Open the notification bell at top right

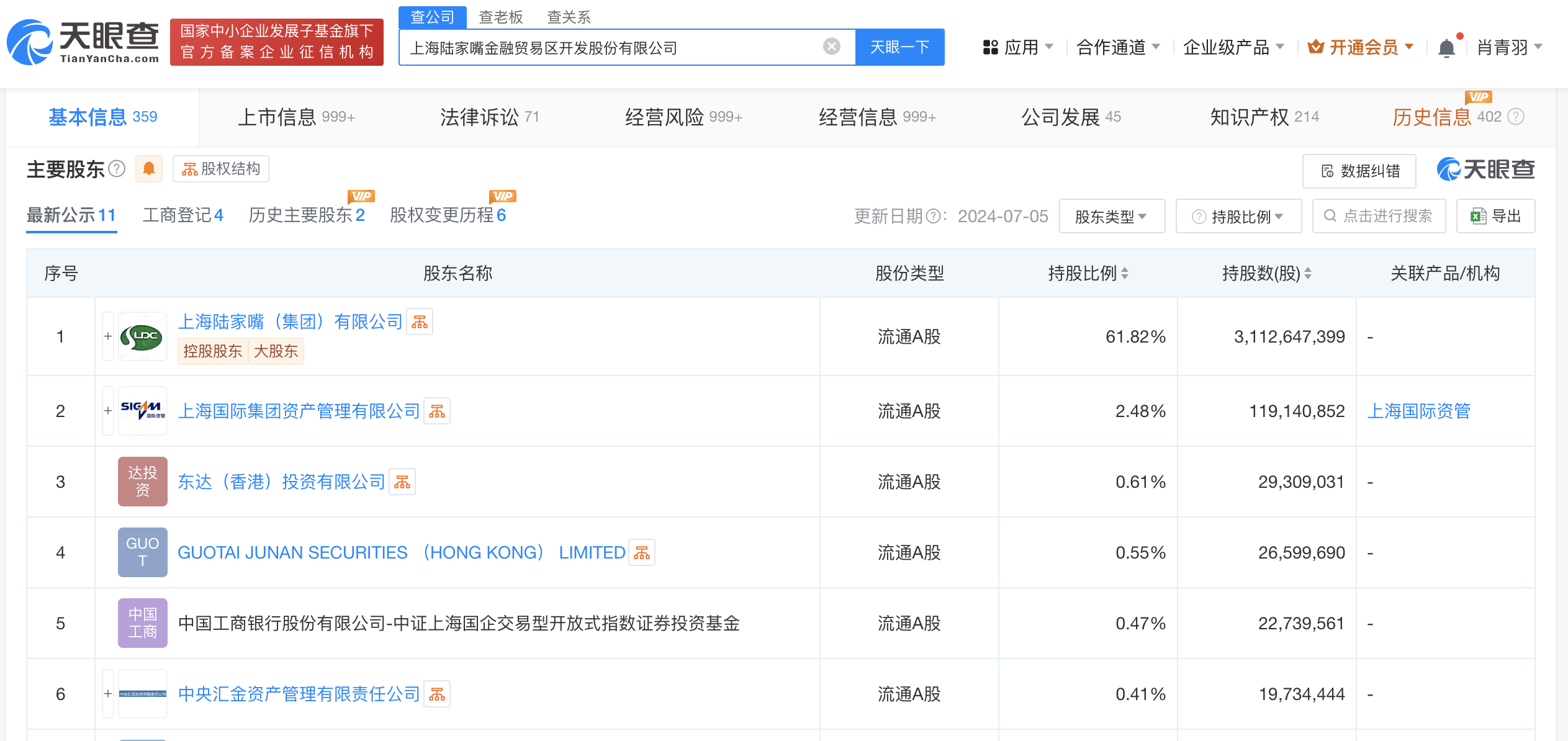click(x=1448, y=46)
